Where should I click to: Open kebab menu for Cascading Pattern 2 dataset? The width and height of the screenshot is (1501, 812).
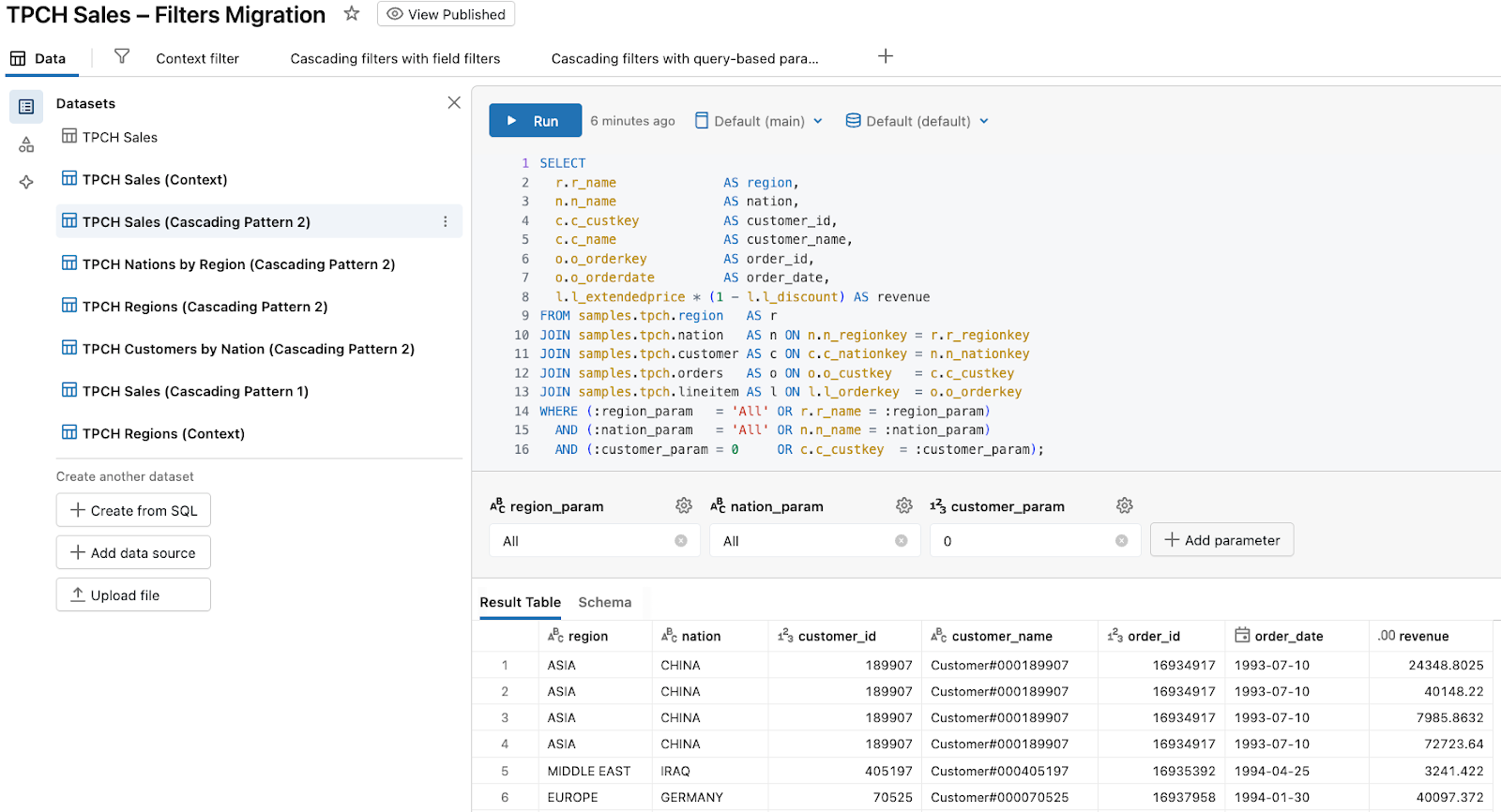[x=446, y=222]
